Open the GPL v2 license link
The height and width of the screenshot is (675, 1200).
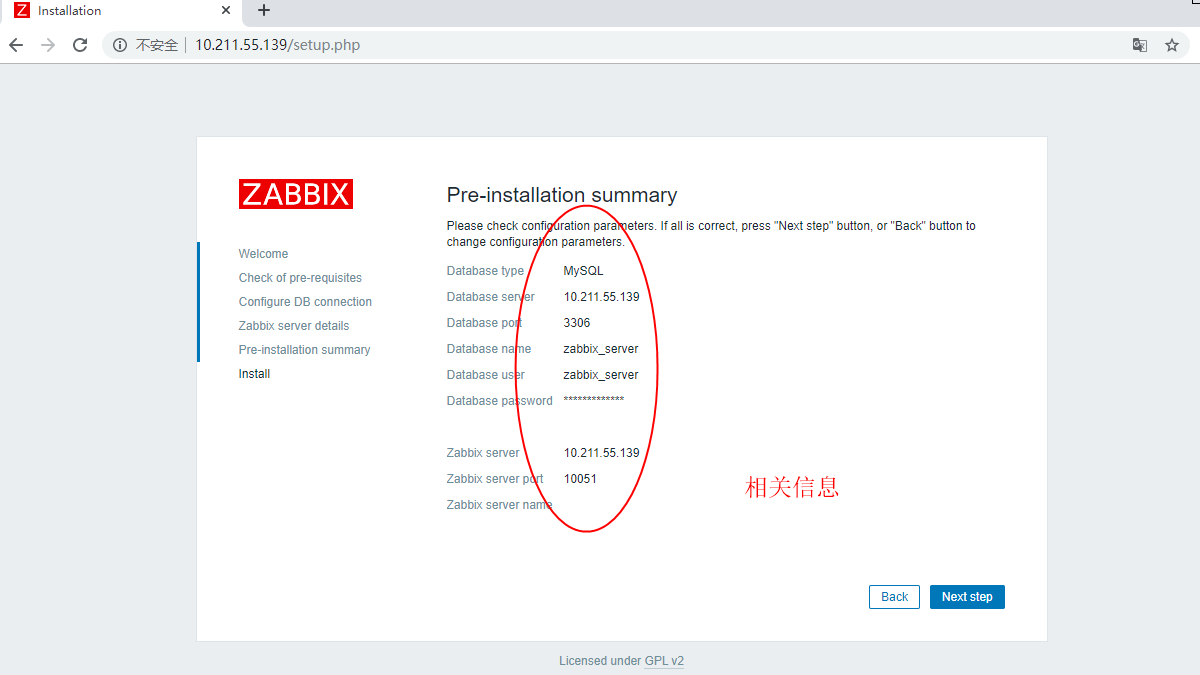(x=664, y=661)
